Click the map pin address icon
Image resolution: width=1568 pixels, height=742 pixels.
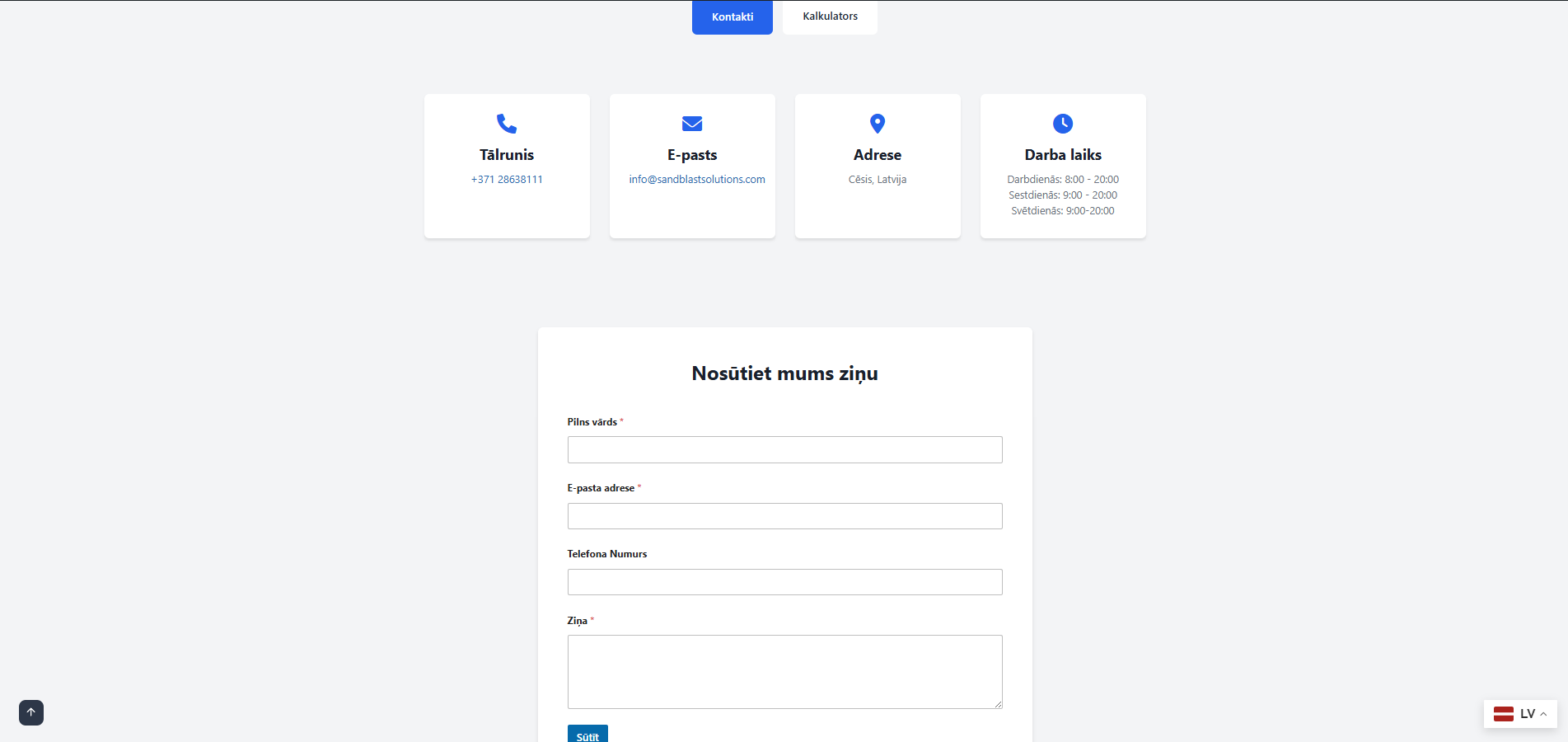coord(878,124)
